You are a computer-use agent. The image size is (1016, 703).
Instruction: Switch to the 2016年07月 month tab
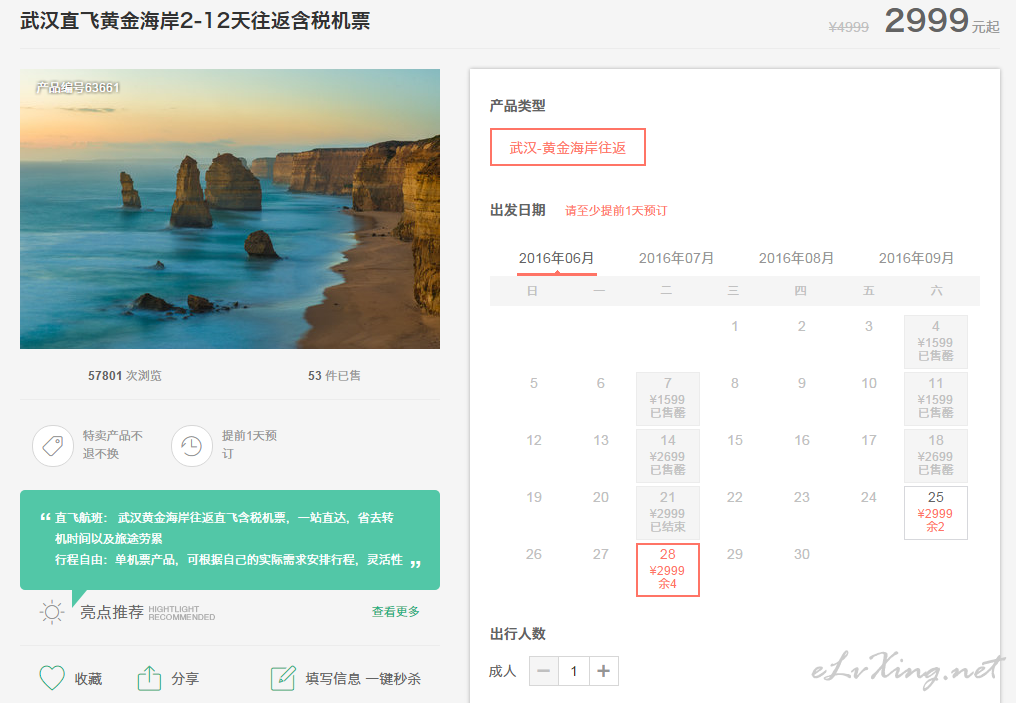pos(676,259)
